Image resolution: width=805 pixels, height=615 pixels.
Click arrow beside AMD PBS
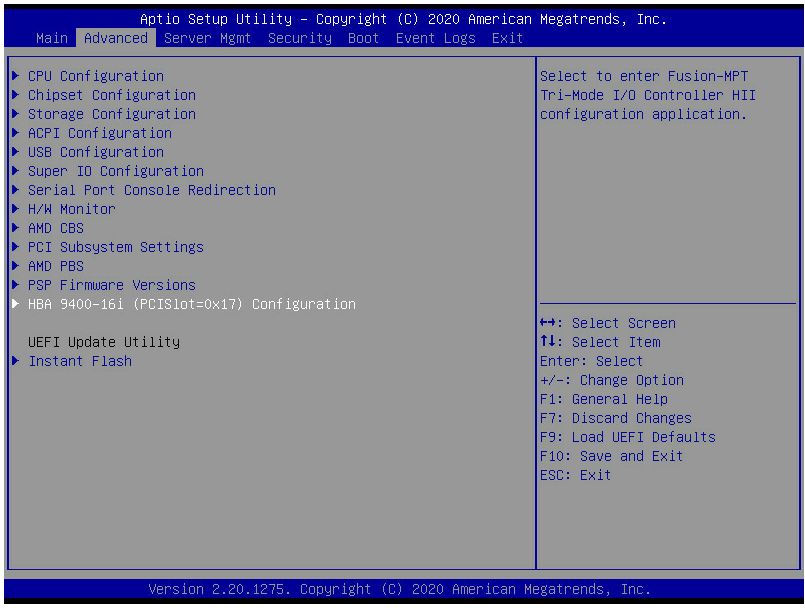(x=16, y=266)
